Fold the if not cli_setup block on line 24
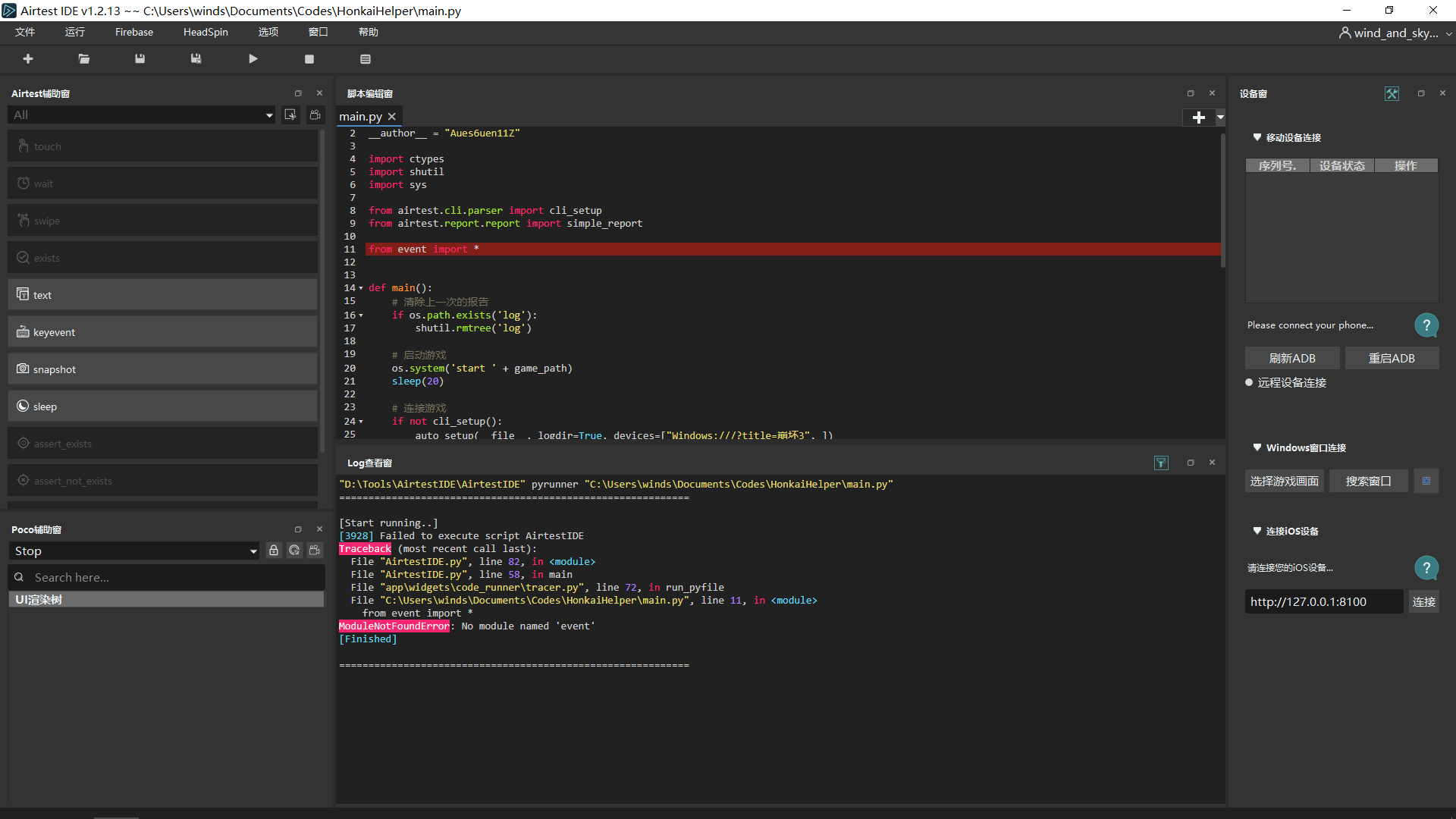Image resolution: width=1456 pixels, height=819 pixels. point(361,422)
